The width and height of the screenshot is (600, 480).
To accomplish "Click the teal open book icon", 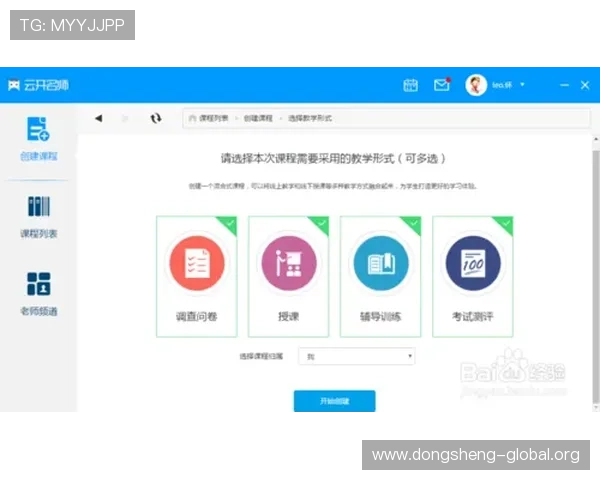I will tap(381, 263).
